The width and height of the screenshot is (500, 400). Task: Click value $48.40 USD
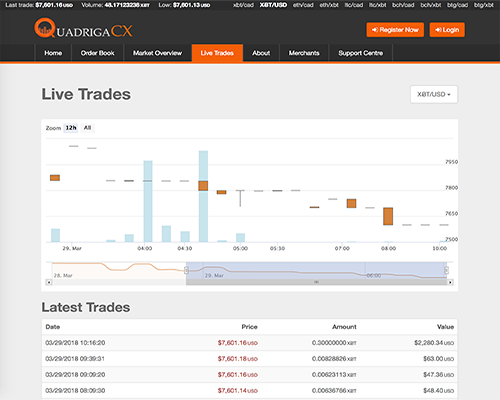(438, 390)
